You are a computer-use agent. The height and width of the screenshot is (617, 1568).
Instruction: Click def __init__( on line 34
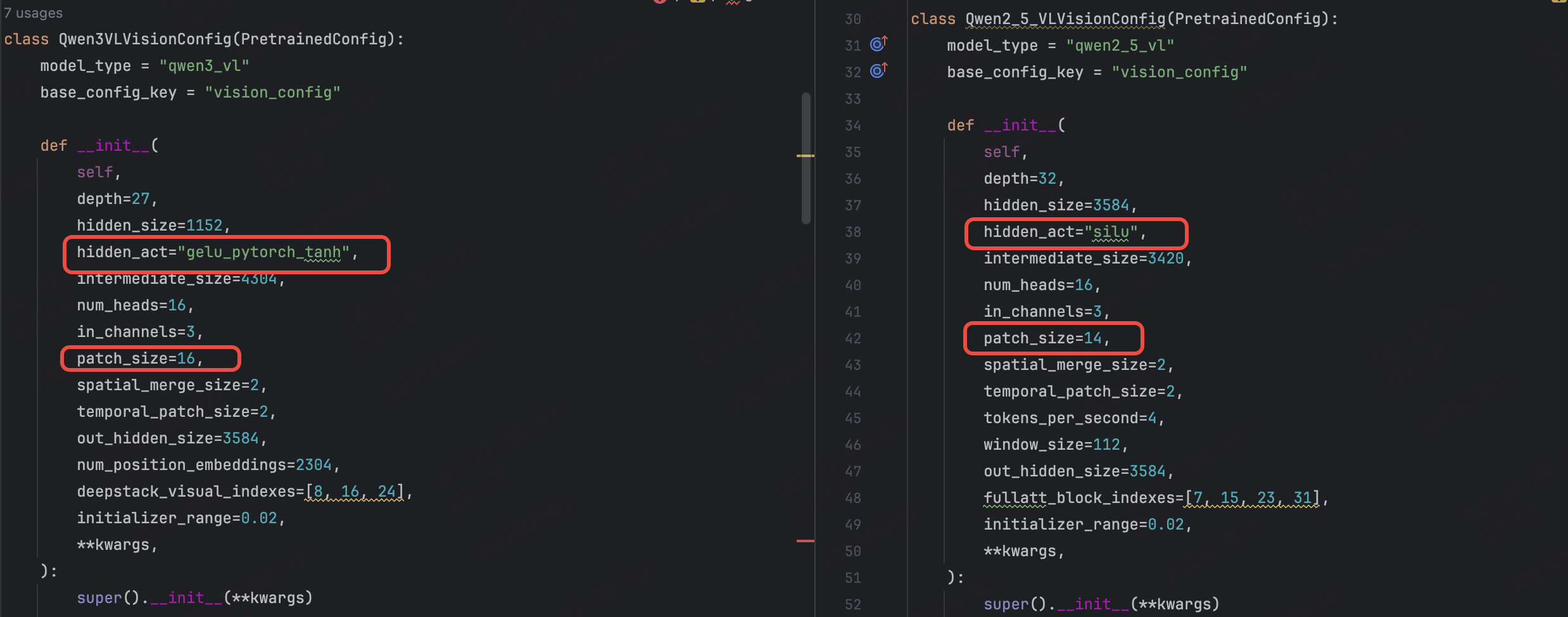coord(1006,125)
